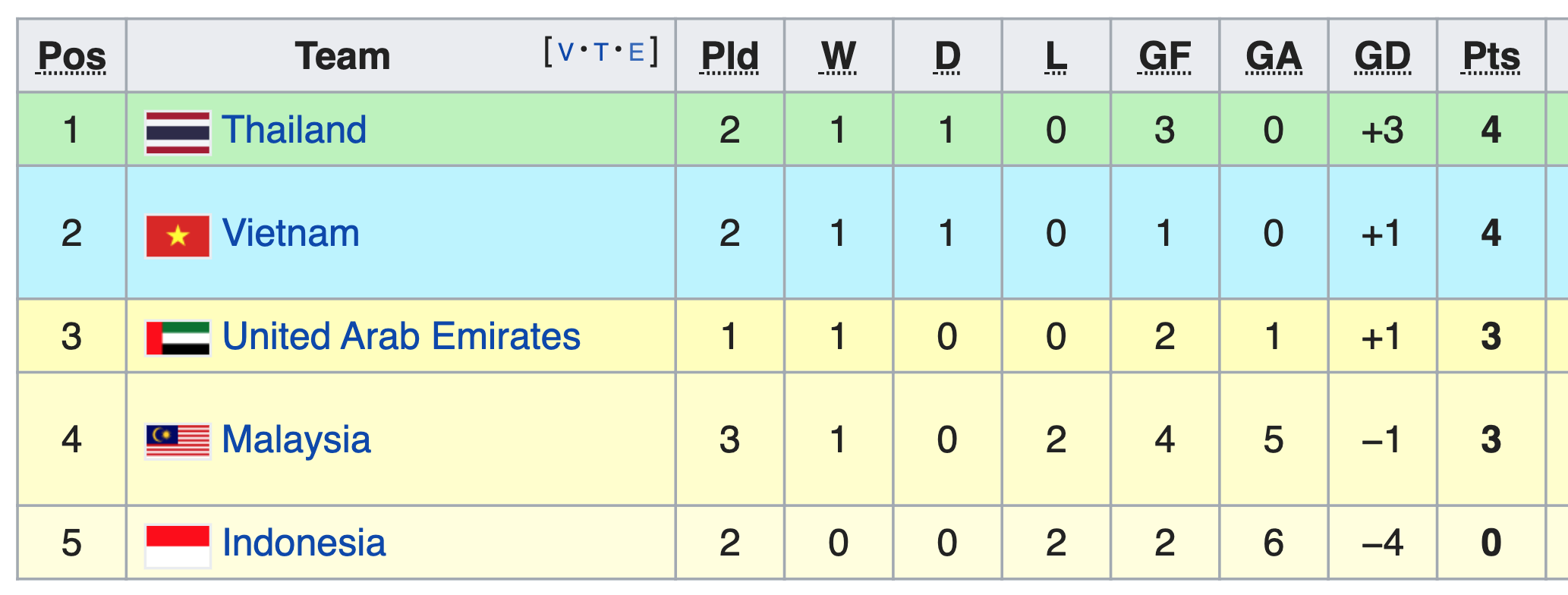The image size is (1568, 595).
Task: Click the Malaysia flag icon
Action: click(x=178, y=442)
